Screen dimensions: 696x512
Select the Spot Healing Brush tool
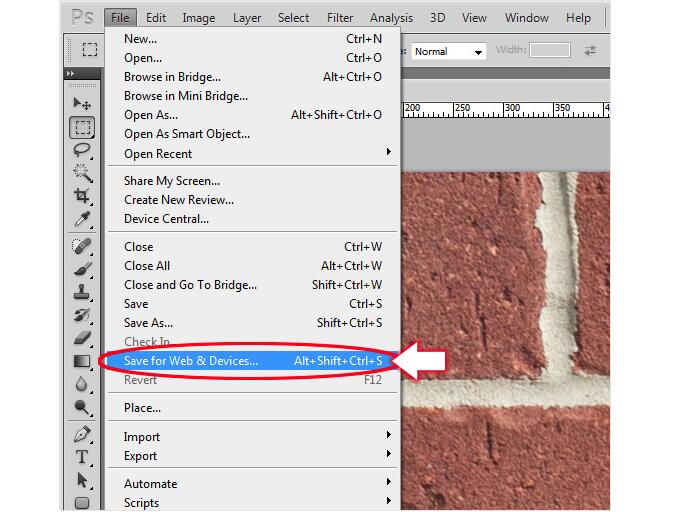tap(82, 246)
